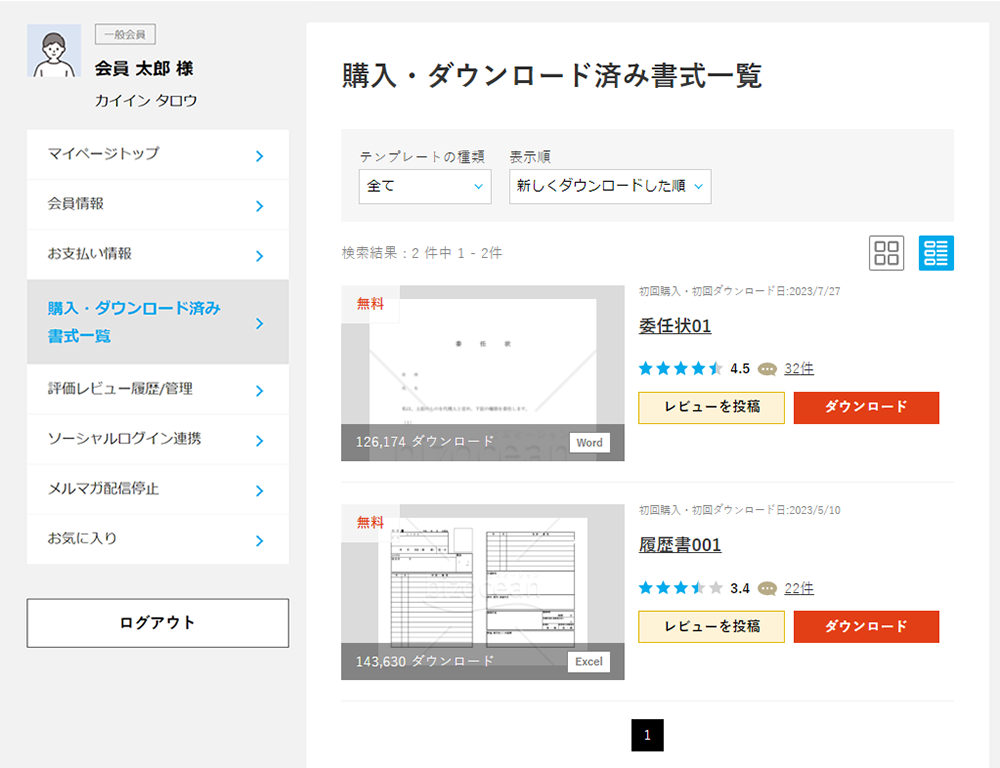
Task: Open マイページトップ menu item
Action: pyautogui.click(x=158, y=155)
